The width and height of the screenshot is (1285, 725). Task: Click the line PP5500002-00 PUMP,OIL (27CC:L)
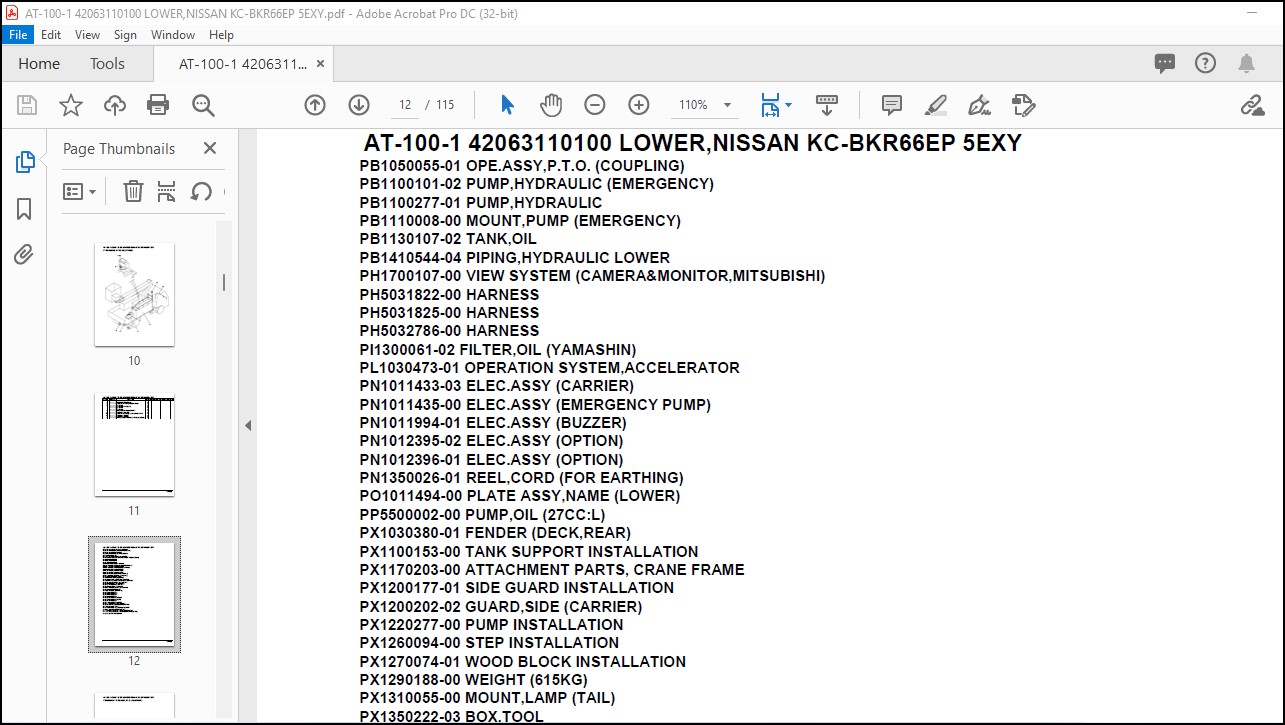[483, 515]
